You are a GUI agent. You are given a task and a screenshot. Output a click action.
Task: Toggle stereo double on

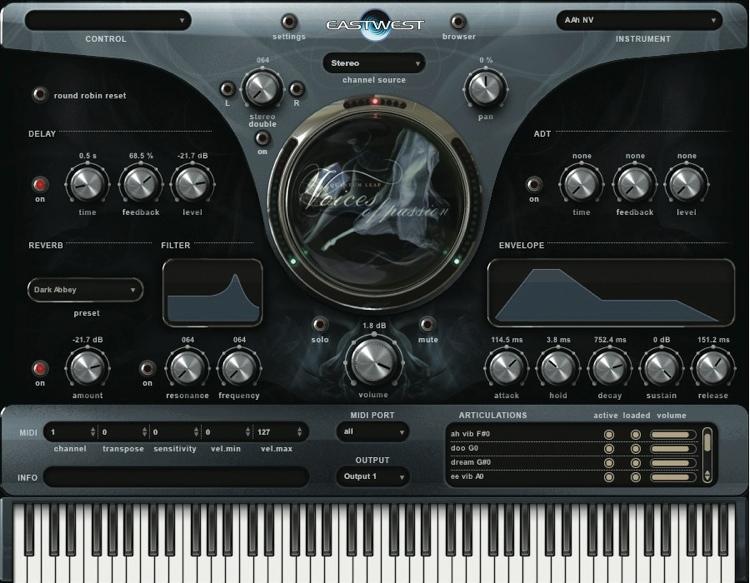(262, 138)
